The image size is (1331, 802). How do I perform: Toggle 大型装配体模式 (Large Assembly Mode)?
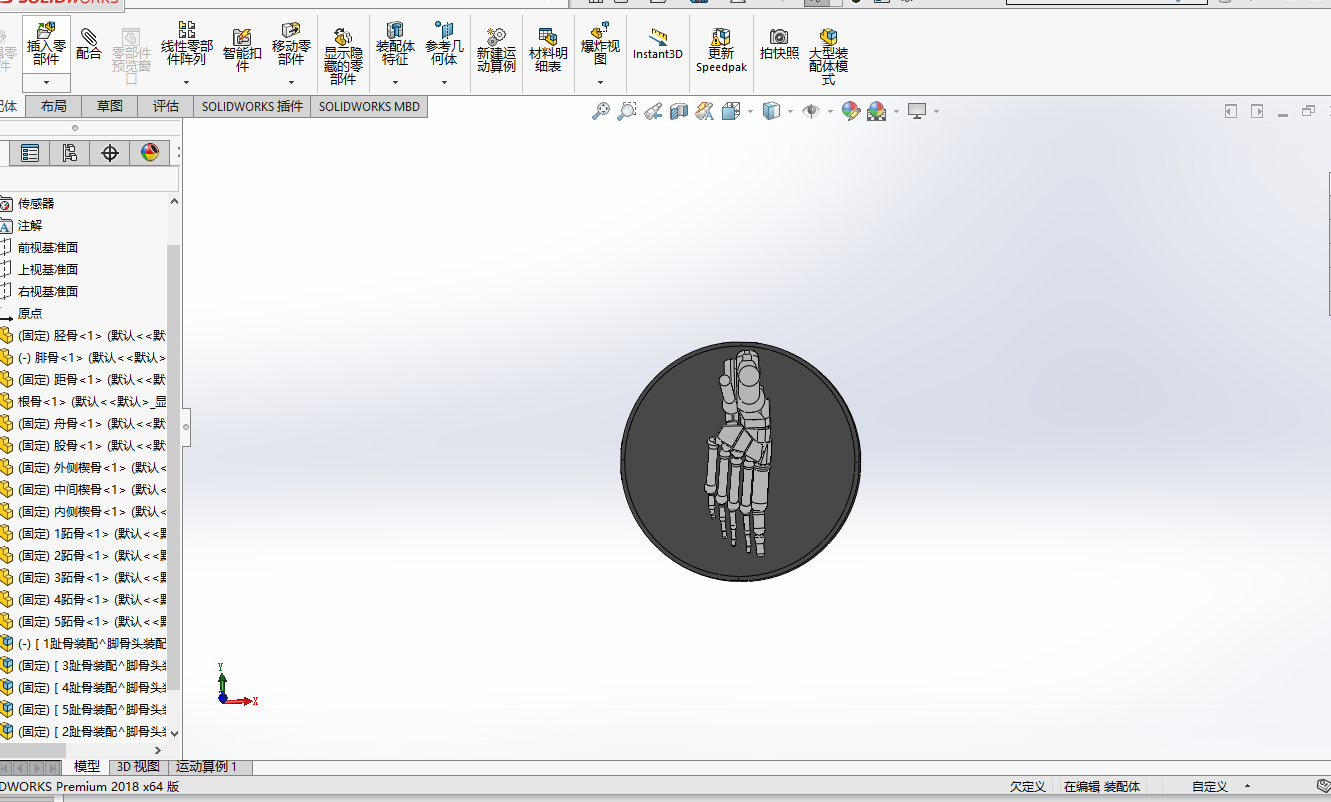(829, 56)
